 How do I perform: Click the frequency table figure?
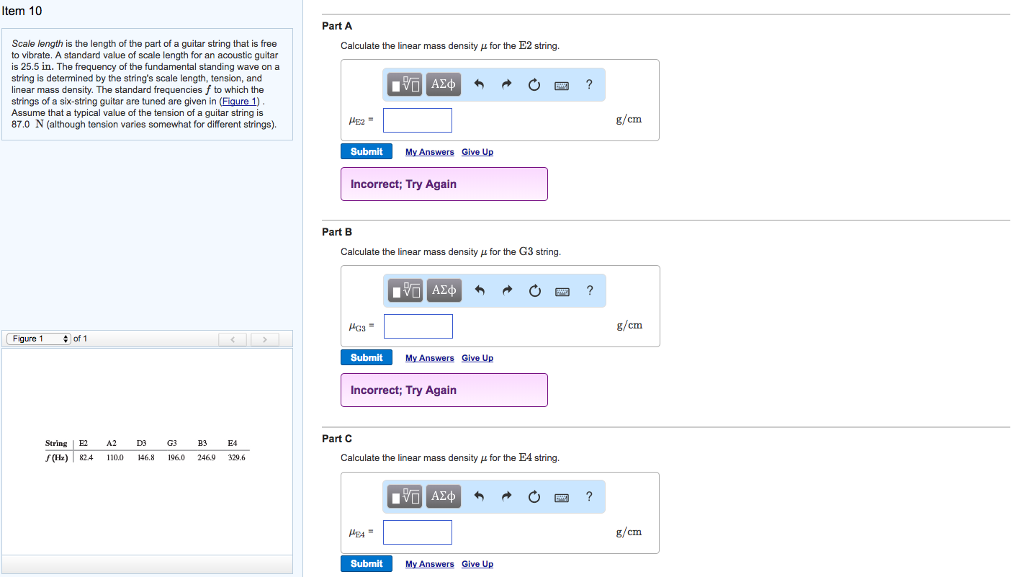pyautogui.click(x=146, y=450)
